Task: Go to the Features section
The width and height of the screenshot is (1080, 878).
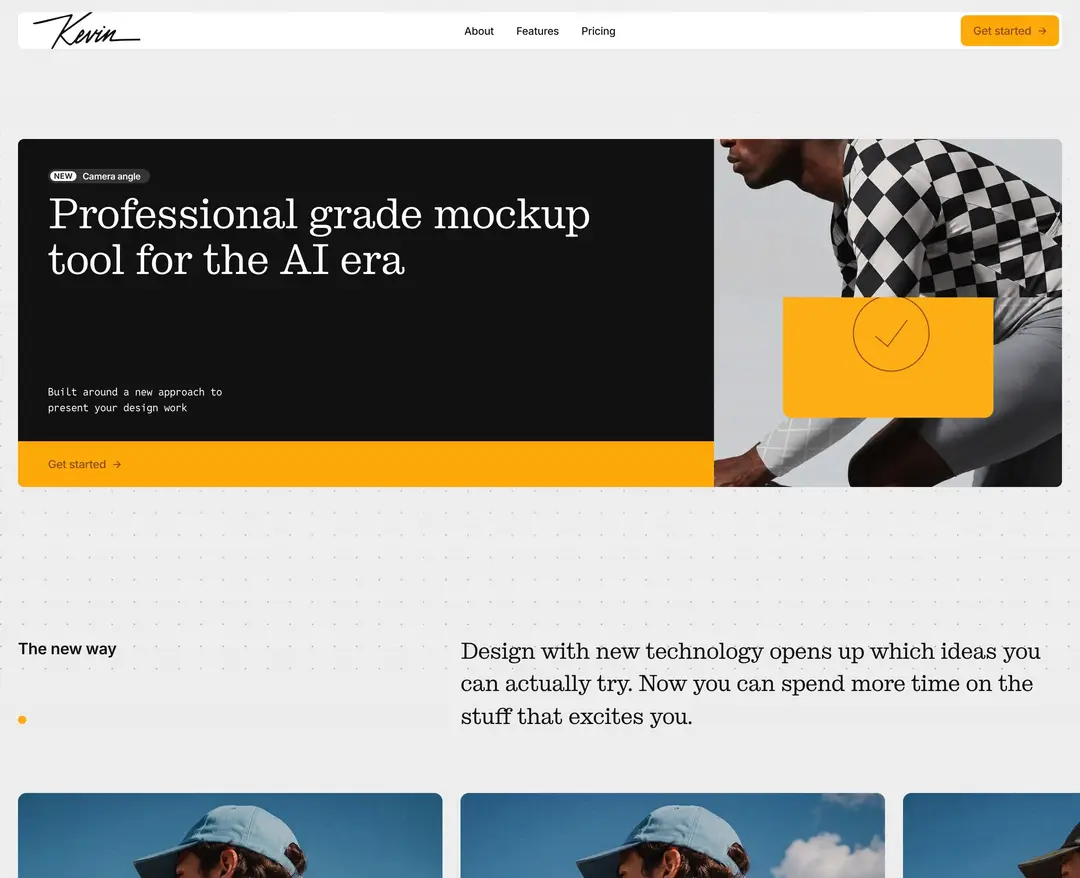Action: click(537, 31)
